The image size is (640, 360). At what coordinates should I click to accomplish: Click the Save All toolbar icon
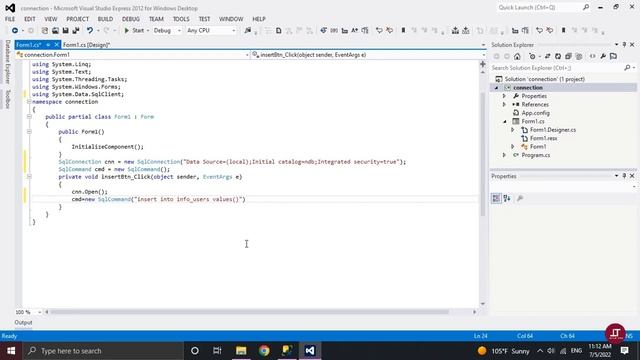point(76,31)
